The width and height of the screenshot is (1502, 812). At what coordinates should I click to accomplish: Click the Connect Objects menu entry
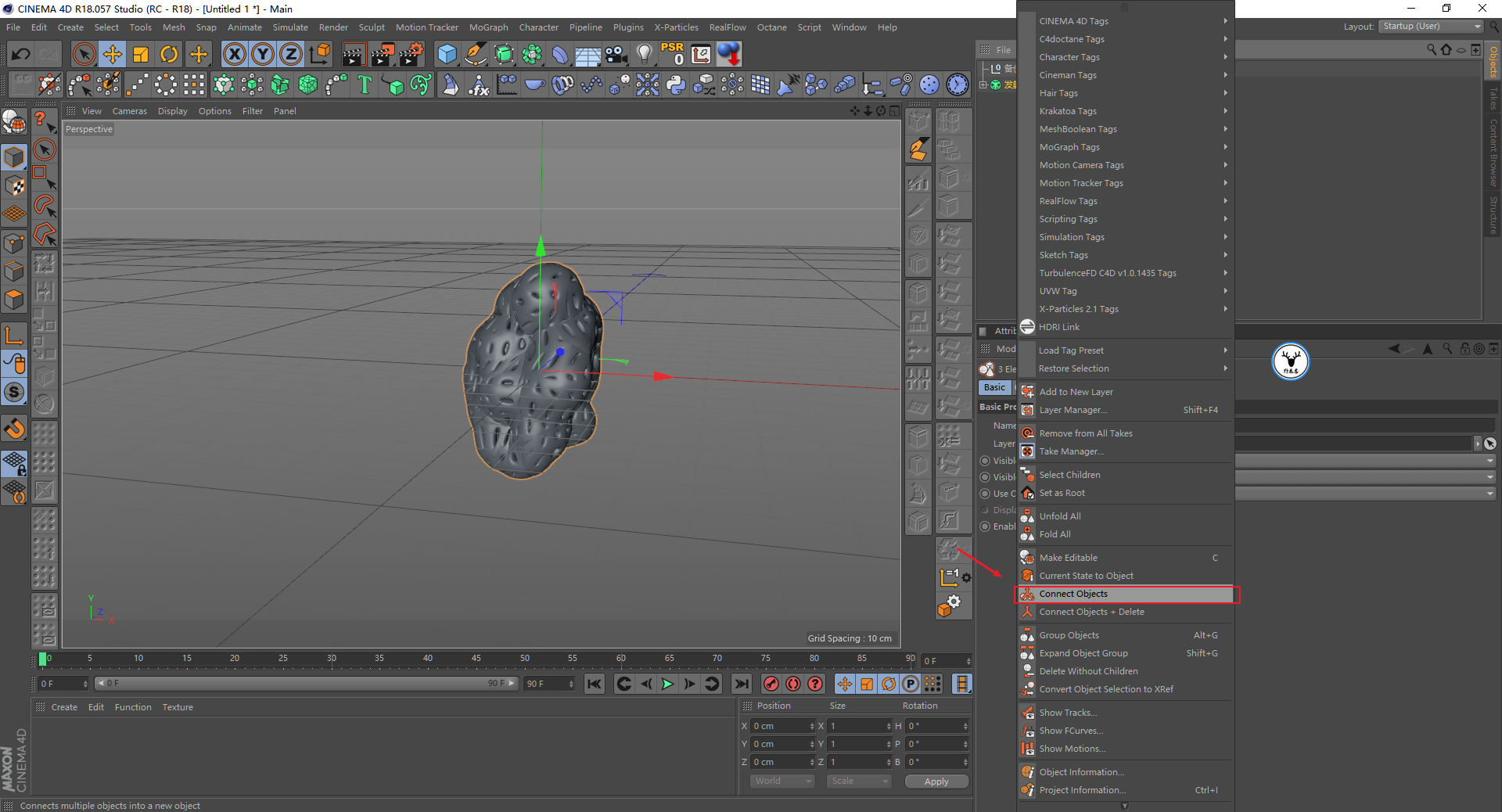(1126, 594)
